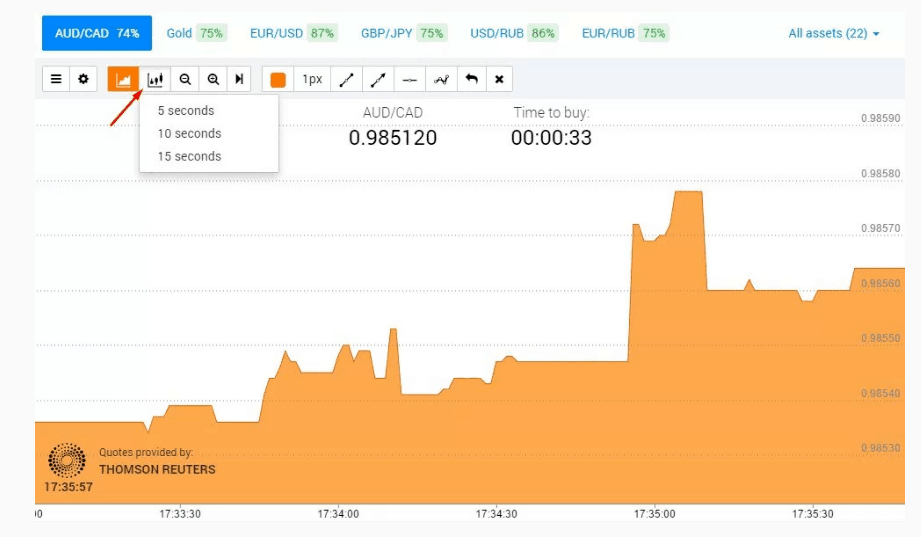Image resolution: width=921 pixels, height=537 pixels.
Task: Click the 0.98560 price axis label
Action: point(880,283)
